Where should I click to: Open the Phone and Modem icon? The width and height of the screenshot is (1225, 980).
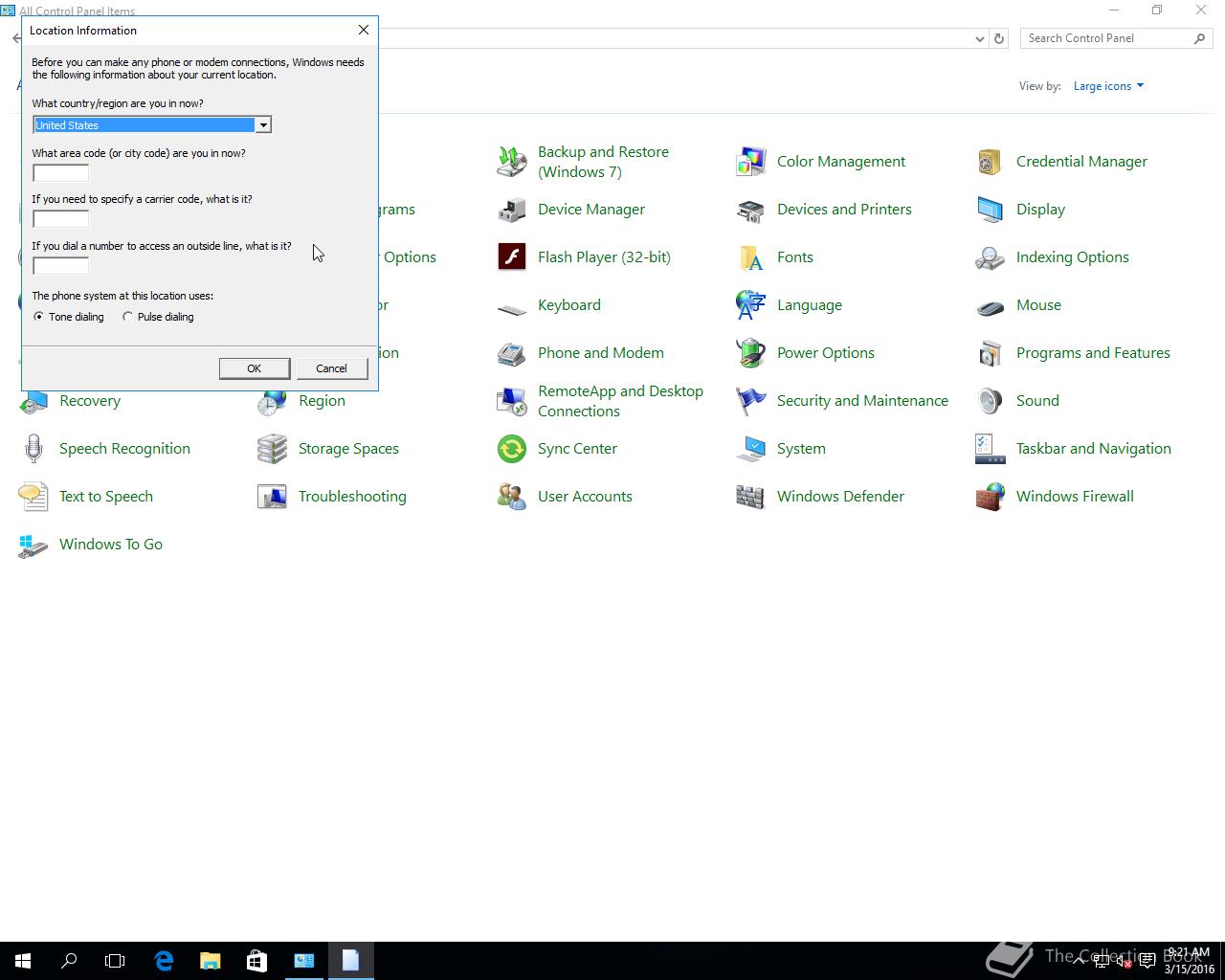click(x=512, y=353)
